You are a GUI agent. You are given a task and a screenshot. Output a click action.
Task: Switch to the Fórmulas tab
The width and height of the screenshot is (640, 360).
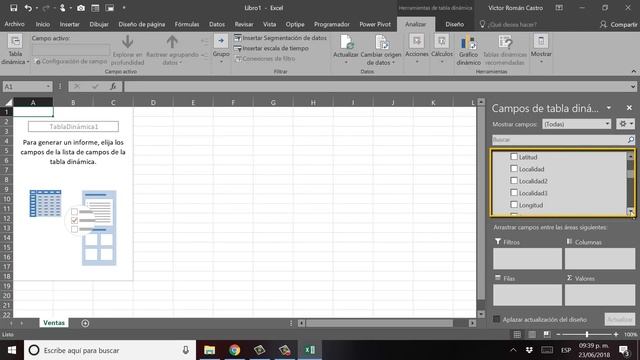coord(187,24)
